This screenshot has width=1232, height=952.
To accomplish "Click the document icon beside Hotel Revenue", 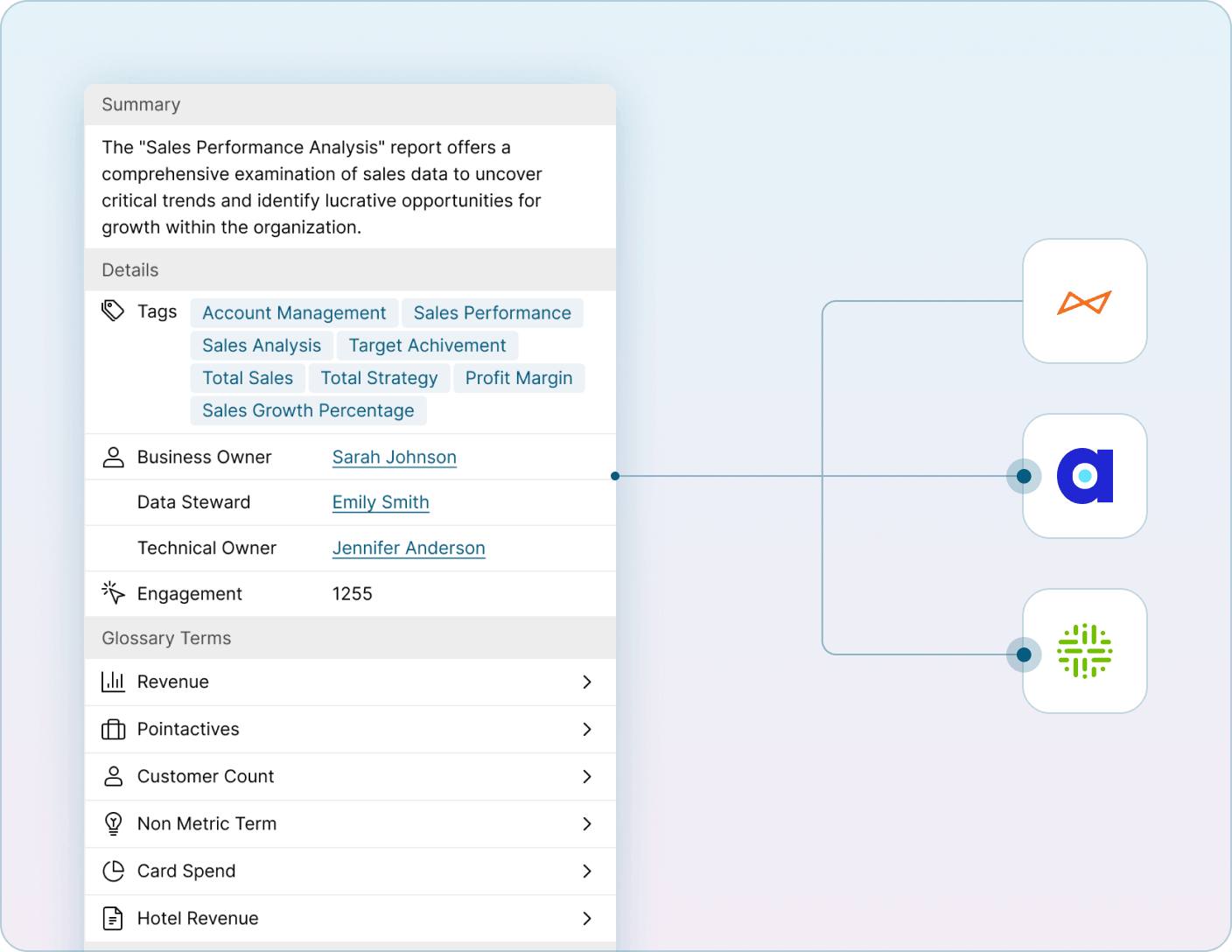I will coord(114,918).
